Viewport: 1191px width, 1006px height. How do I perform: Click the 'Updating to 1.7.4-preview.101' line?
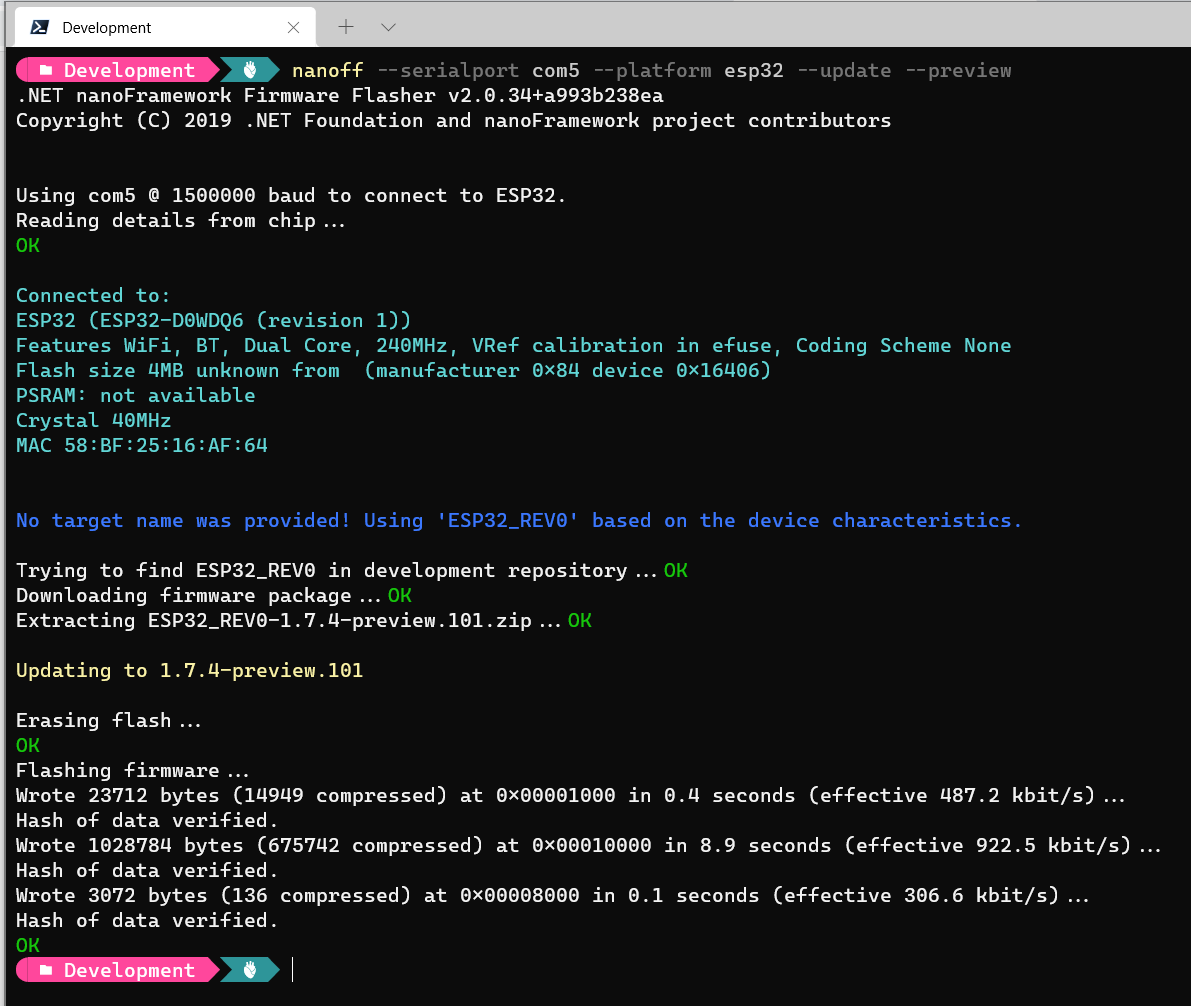point(189,671)
